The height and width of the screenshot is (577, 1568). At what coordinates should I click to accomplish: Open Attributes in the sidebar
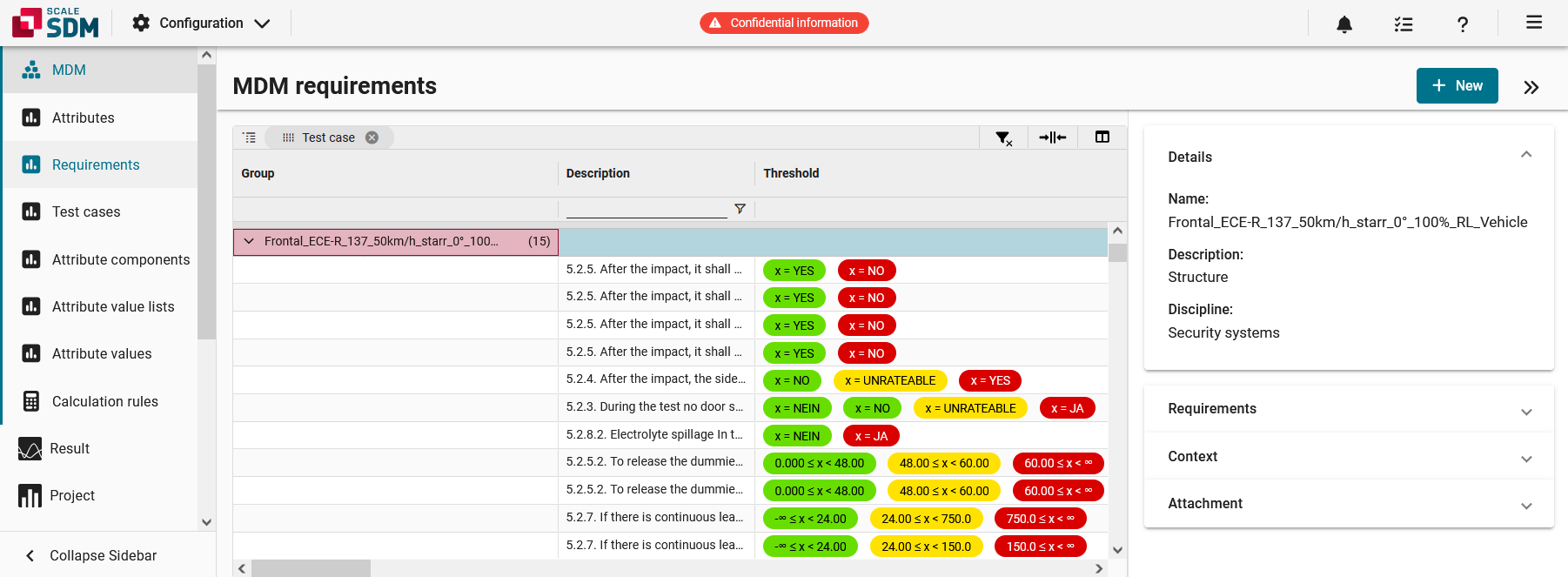(99, 117)
